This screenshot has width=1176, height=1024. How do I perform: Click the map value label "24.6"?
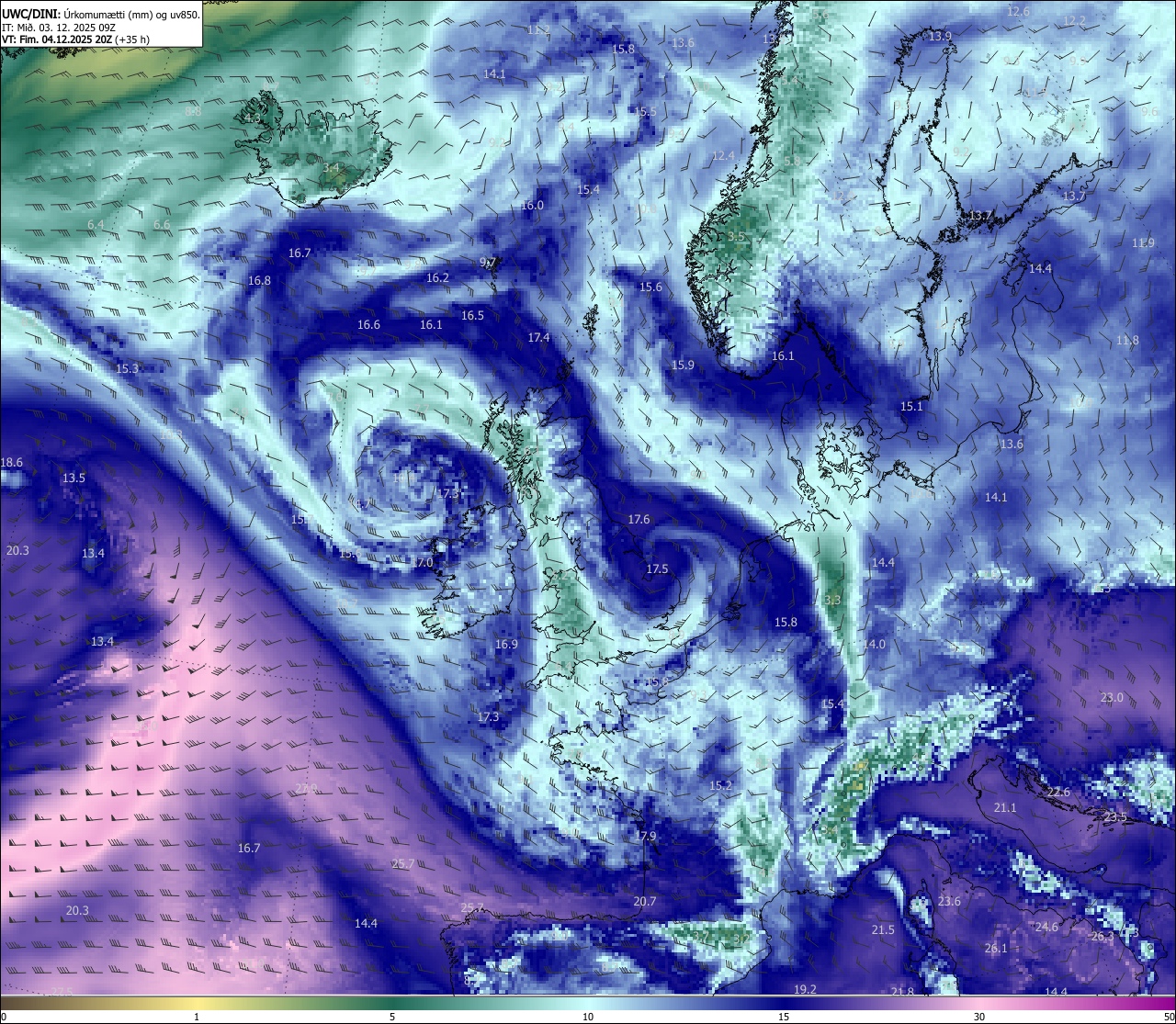(1046, 928)
